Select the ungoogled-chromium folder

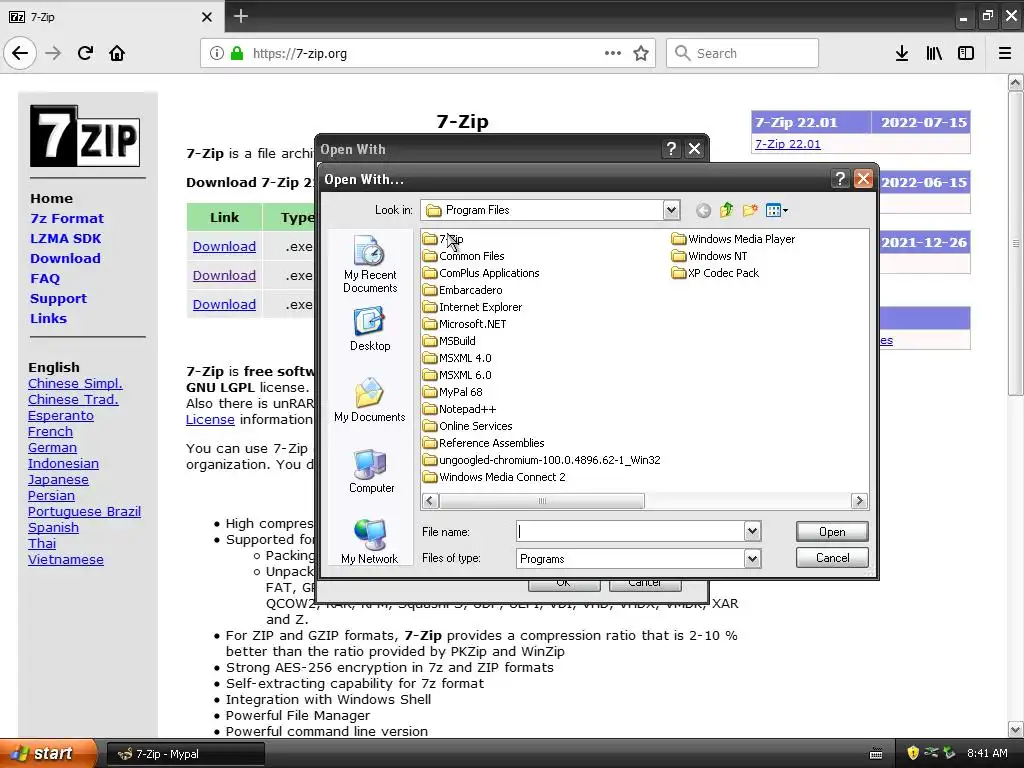(x=542, y=460)
